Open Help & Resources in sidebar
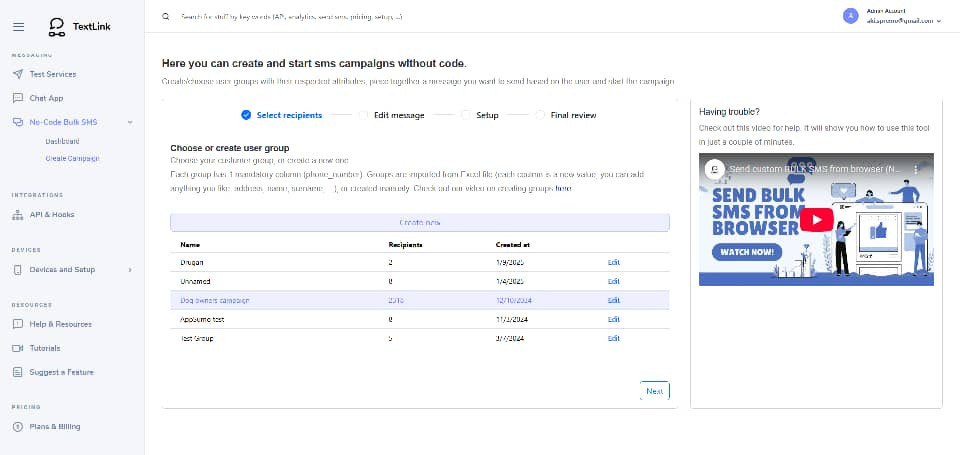 (x=61, y=324)
